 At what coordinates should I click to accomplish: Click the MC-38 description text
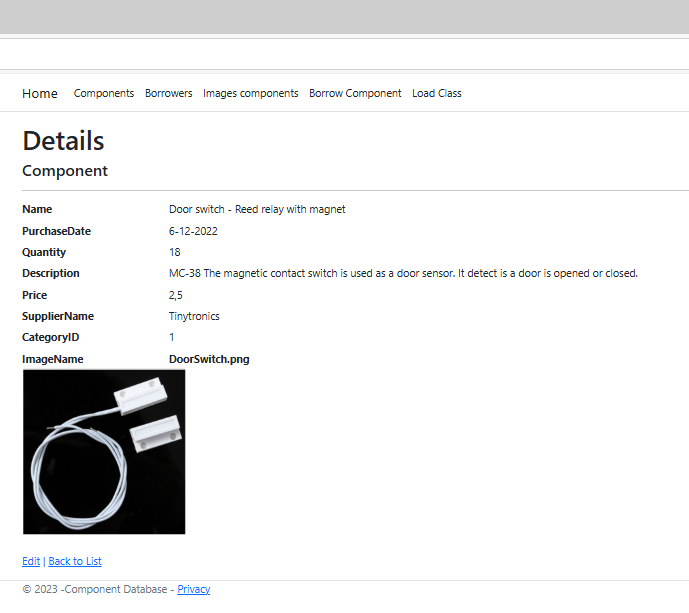(x=403, y=273)
